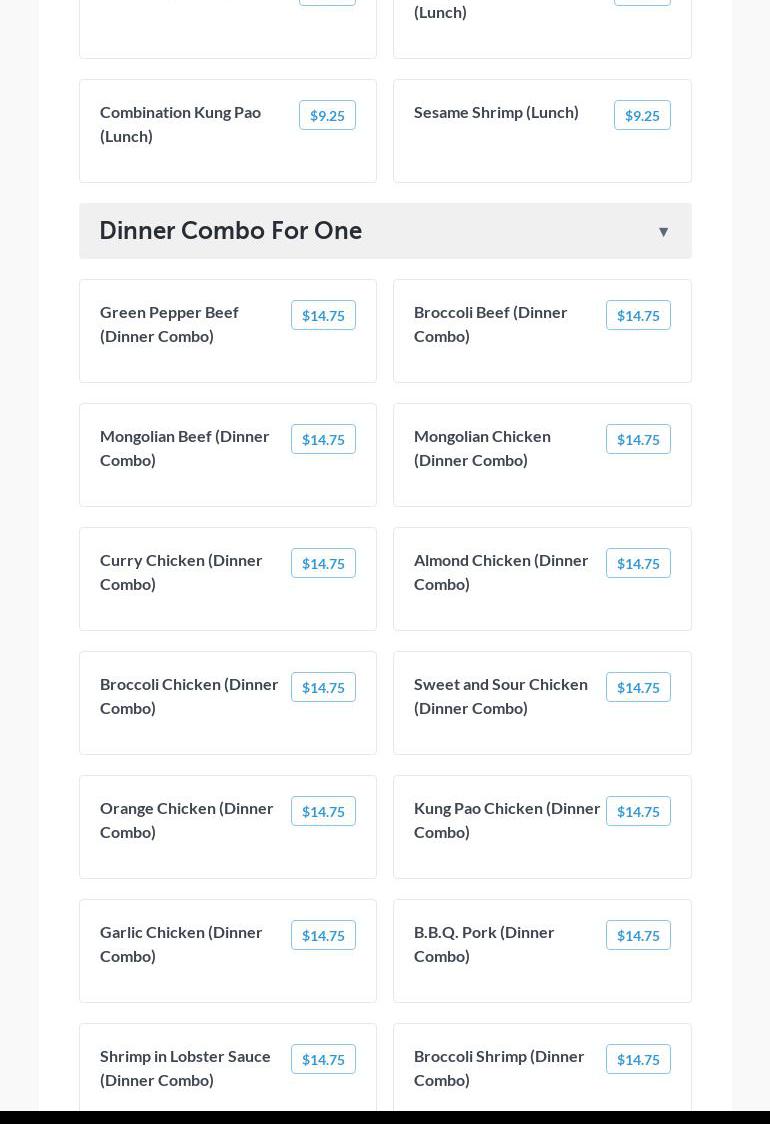Screen dimensions: 770x1124
Task: Collapse the Dinner Combo For One section
Action: (663, 232)
